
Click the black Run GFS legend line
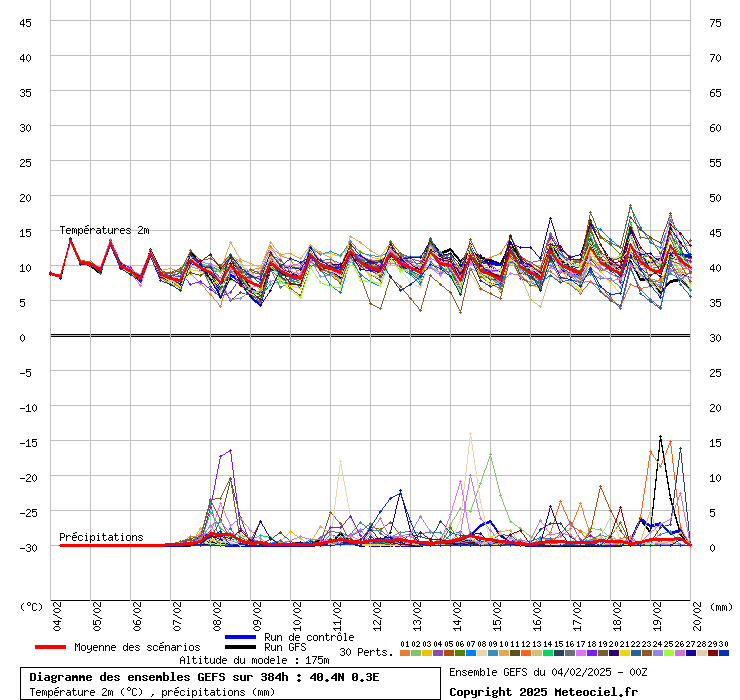tap(241, 647)
